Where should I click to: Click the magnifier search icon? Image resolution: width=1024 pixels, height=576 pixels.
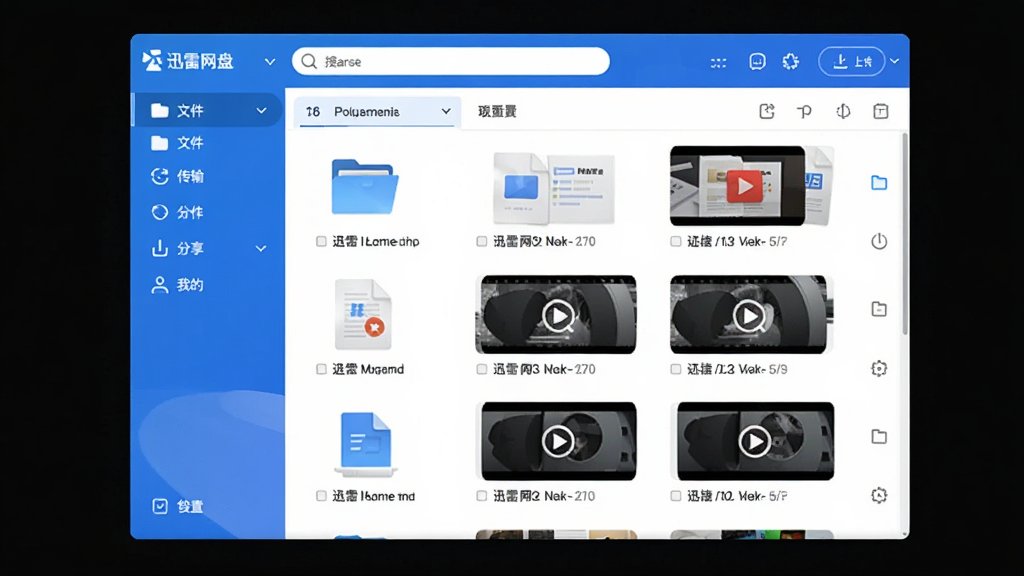309,61
